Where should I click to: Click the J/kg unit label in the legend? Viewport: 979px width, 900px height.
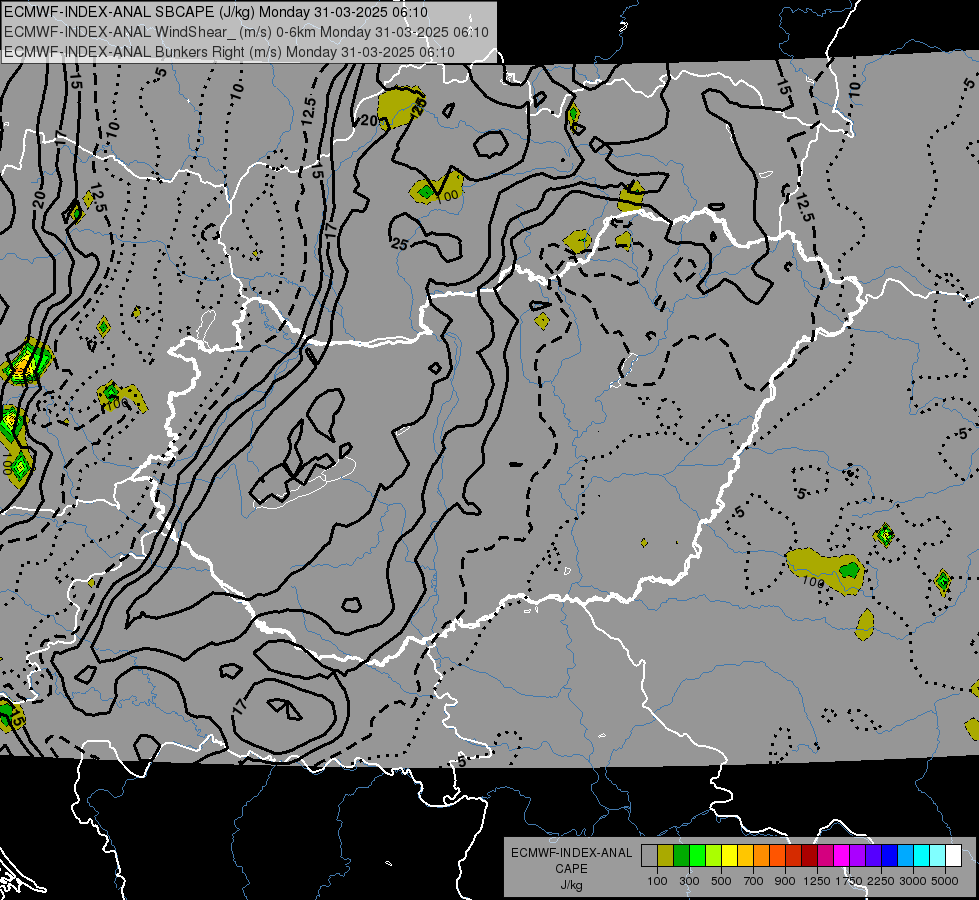pos(571,885)
